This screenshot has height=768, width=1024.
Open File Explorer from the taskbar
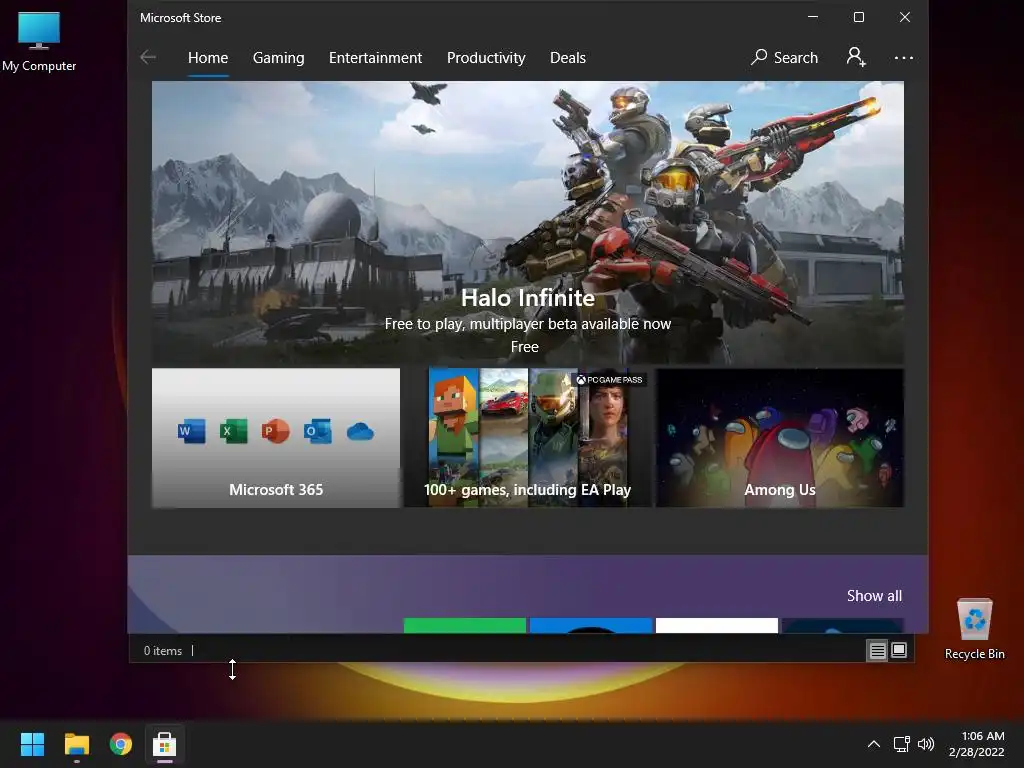[x=76, y=744]
